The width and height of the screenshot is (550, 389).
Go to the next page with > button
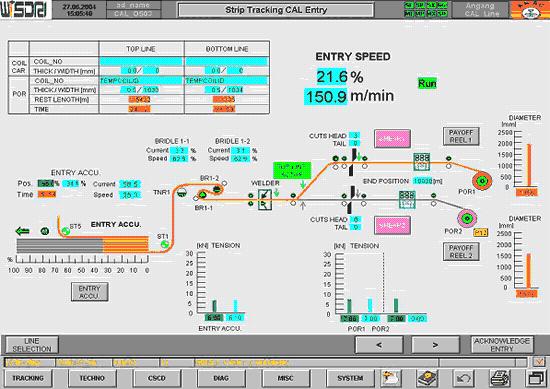pyautogui.click(x=435, y=345)
